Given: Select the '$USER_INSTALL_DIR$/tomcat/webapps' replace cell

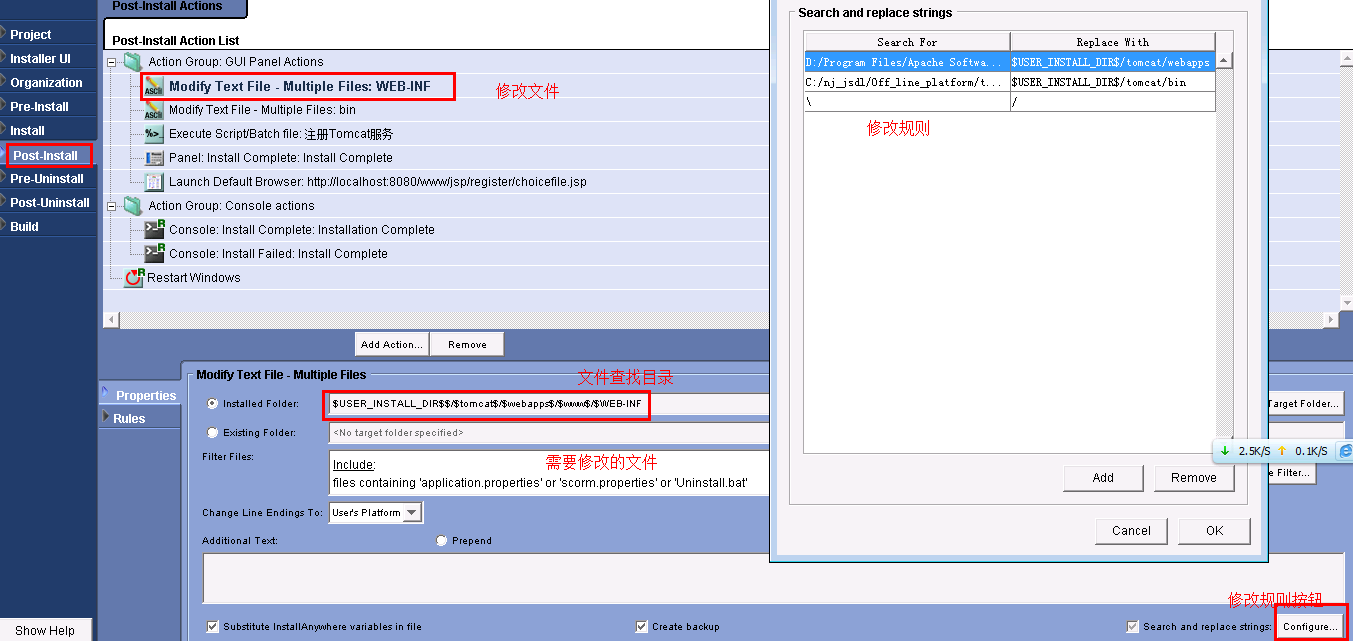Looking at the screenshot, I should tap(1113, 62).
